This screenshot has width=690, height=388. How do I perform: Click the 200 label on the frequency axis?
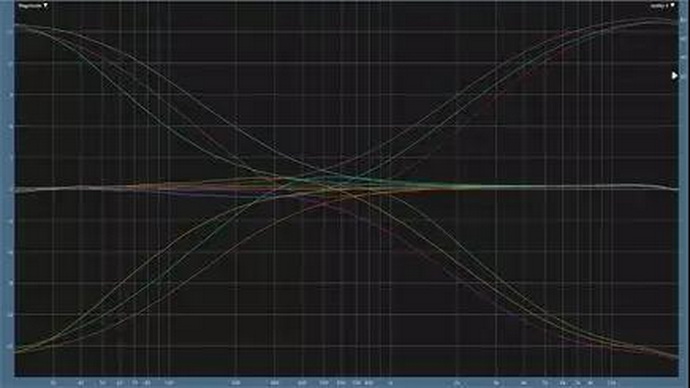tap(236, 383)
